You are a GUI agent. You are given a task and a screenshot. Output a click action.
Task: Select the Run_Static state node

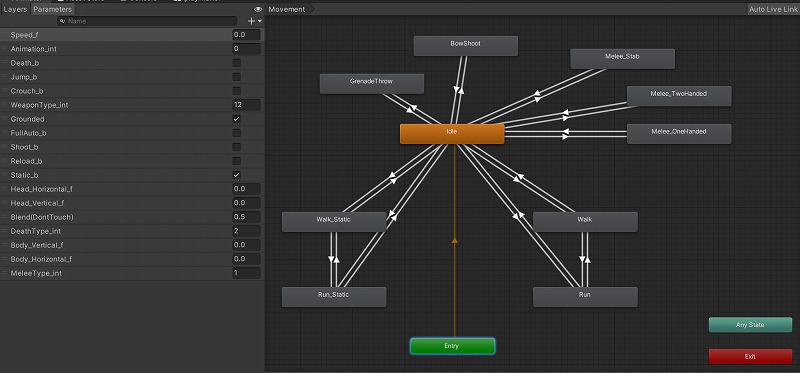coord(334,297)
